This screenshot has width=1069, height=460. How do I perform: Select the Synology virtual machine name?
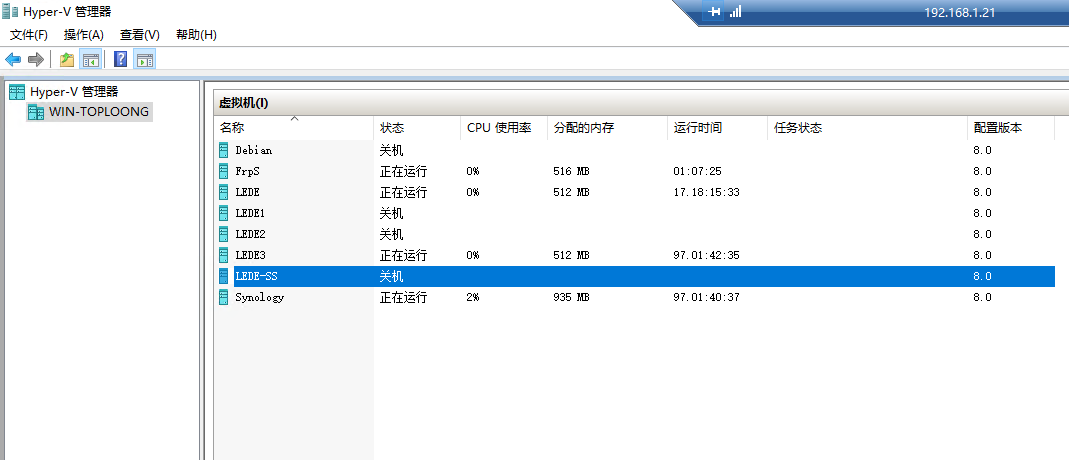[260, 298]
